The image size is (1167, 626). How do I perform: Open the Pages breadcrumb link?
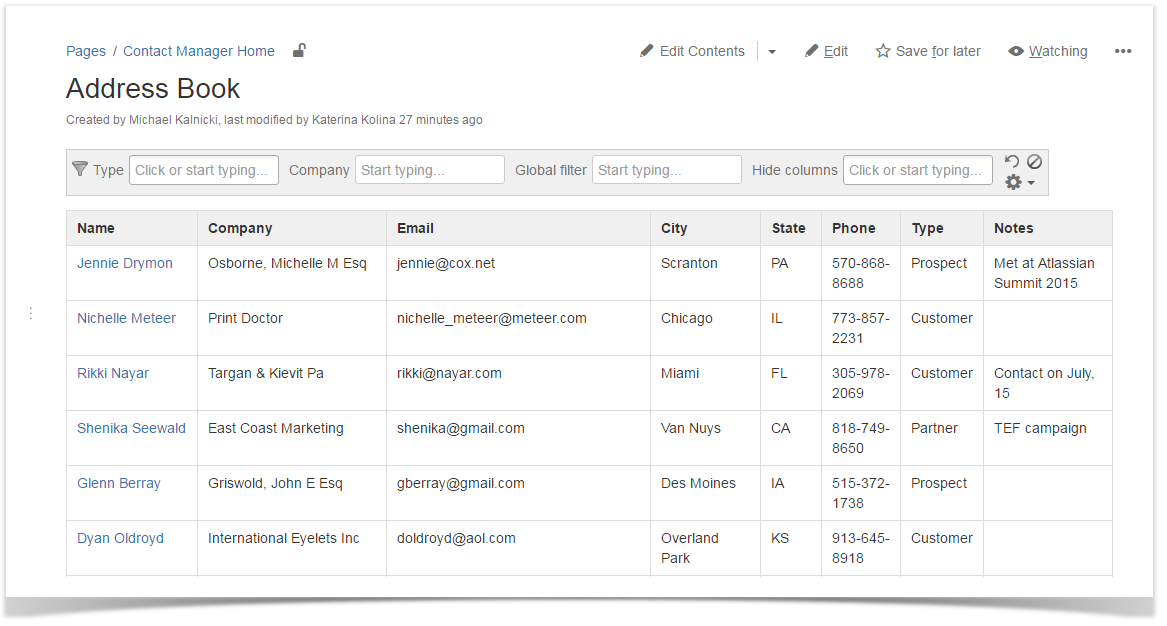pos(86,51)
